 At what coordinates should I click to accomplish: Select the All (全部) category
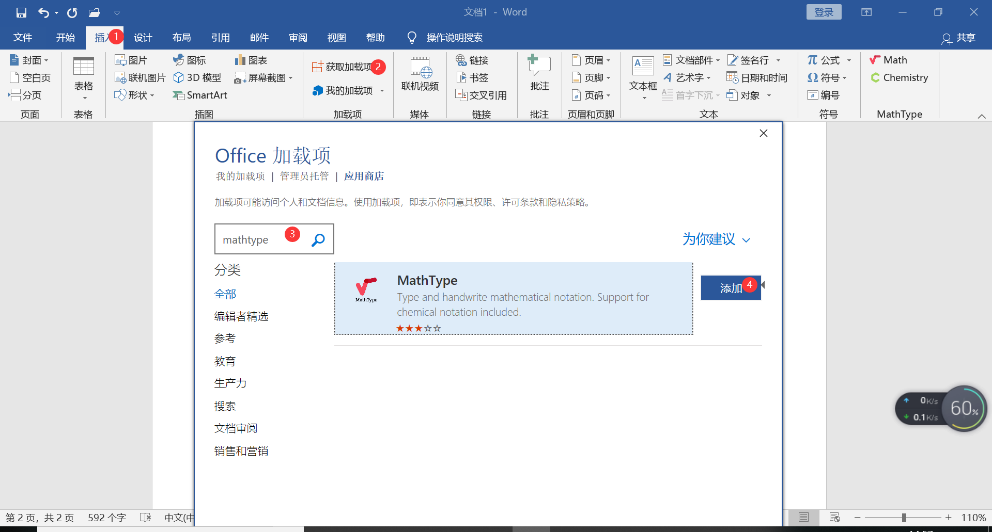pos(225,294)
